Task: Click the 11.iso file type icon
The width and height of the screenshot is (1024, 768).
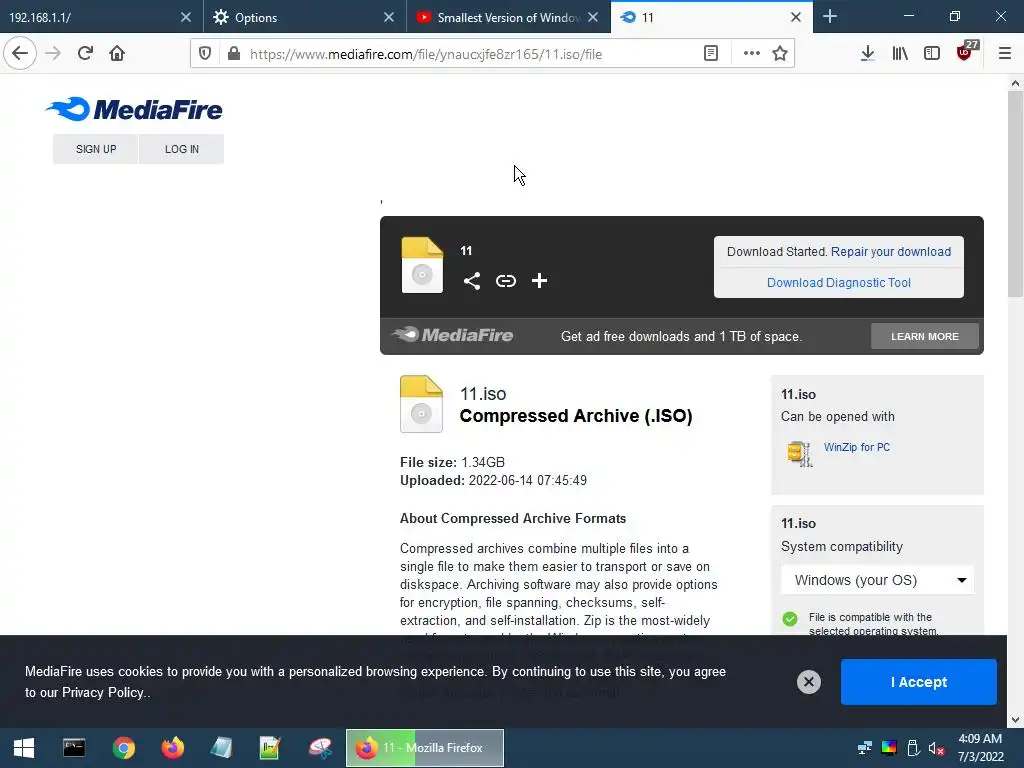Action: click(x=421, y=404)
